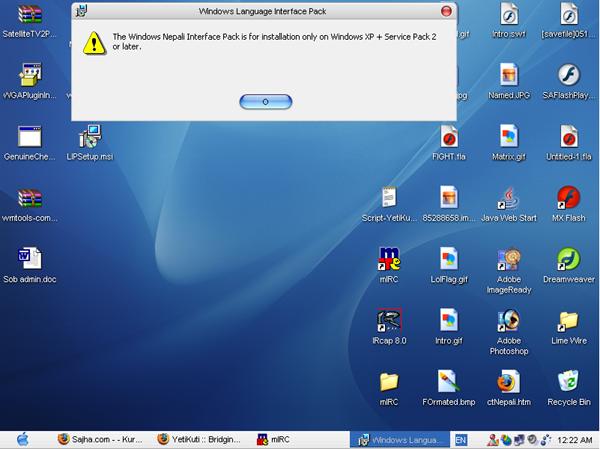
Task: Close the Windows Language Interface Pack dialog
Action: pyautogui.click(x=445, y=12)
